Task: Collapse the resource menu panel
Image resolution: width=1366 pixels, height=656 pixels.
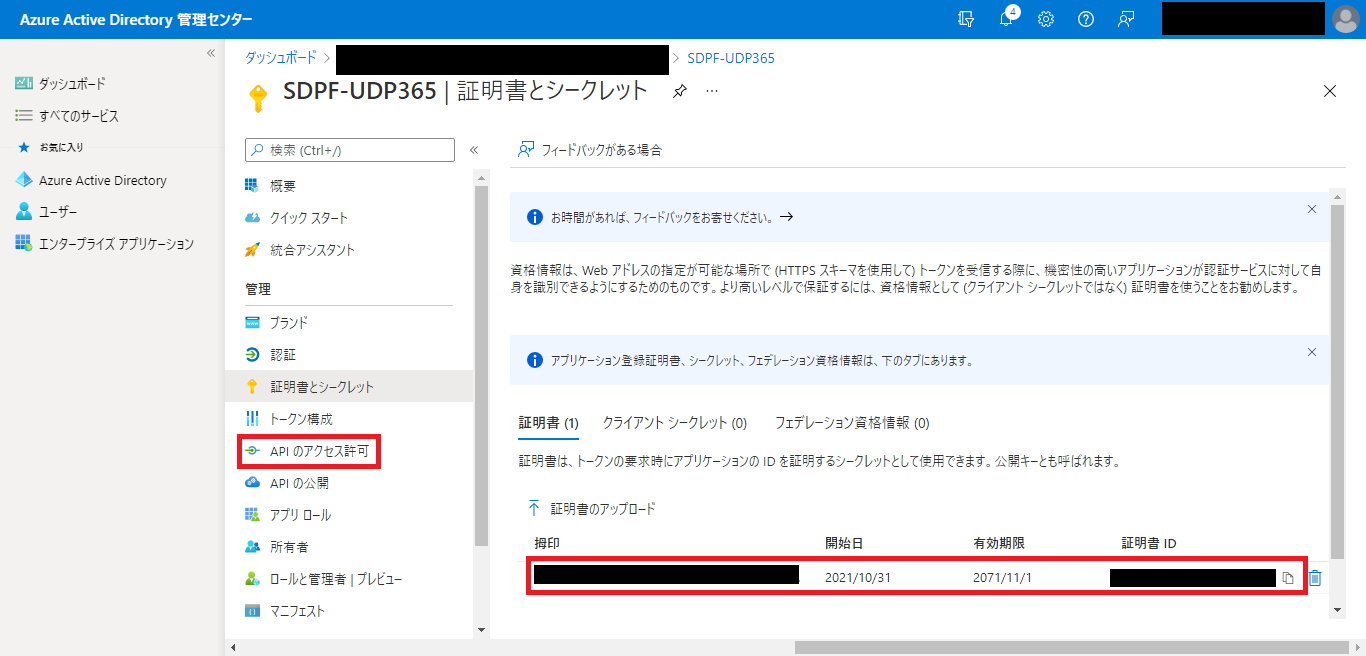Action: click(474, 150)
